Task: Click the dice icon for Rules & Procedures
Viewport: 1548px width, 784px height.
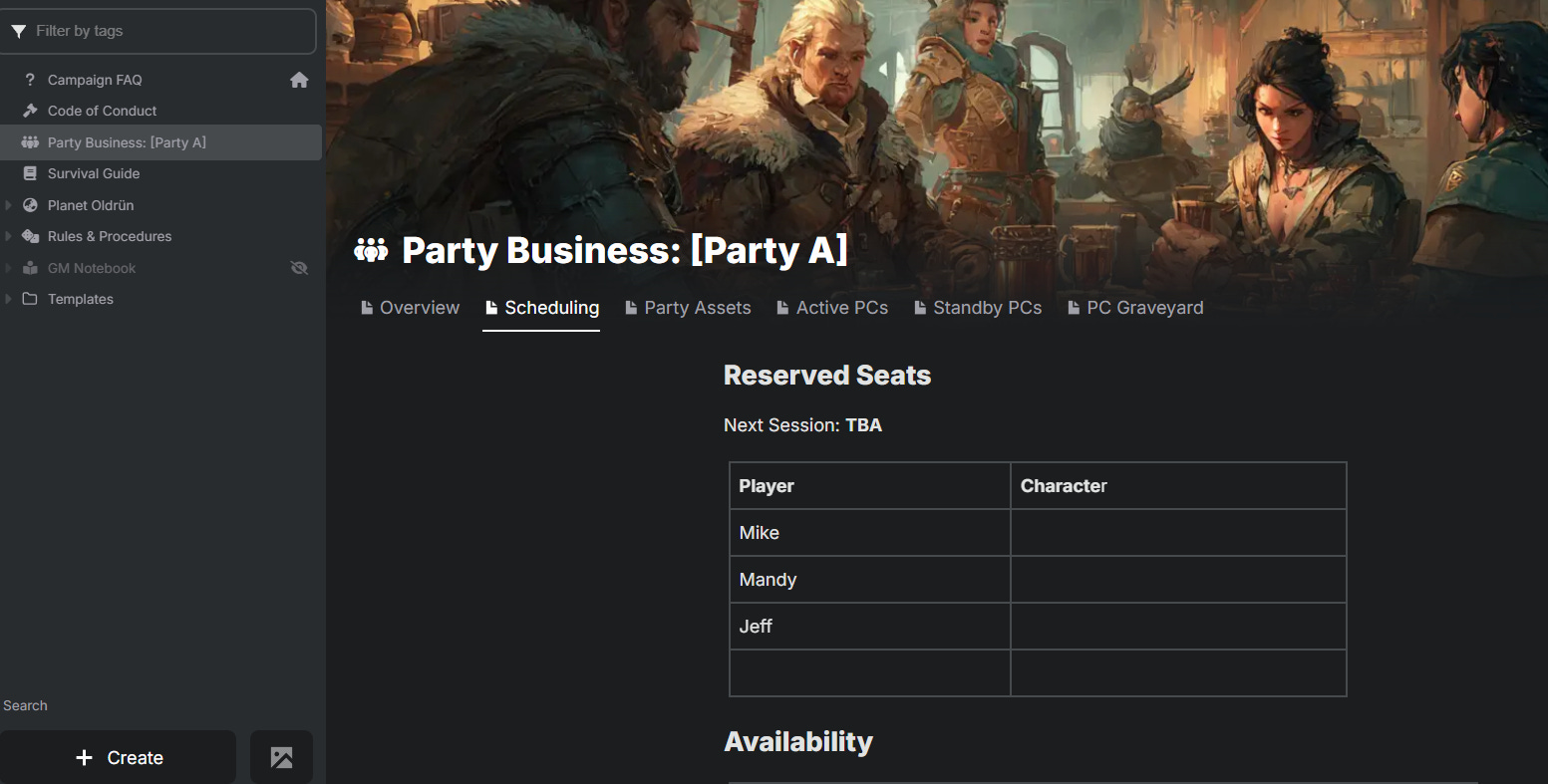Action: click(30, 236)
